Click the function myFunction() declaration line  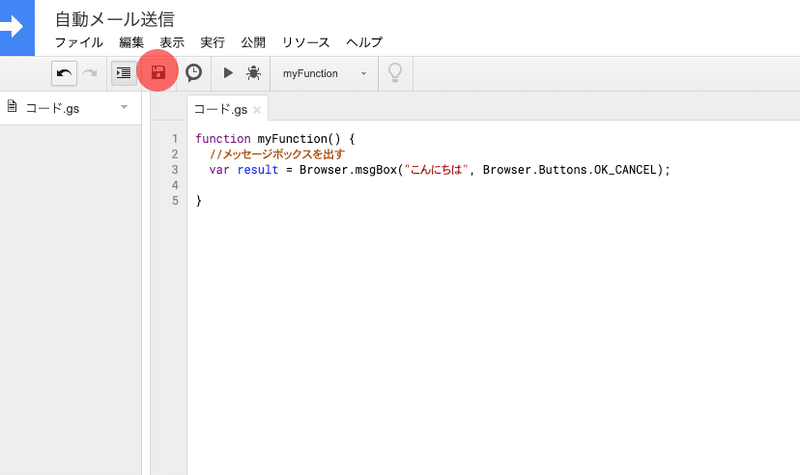[x=275, y=139]
